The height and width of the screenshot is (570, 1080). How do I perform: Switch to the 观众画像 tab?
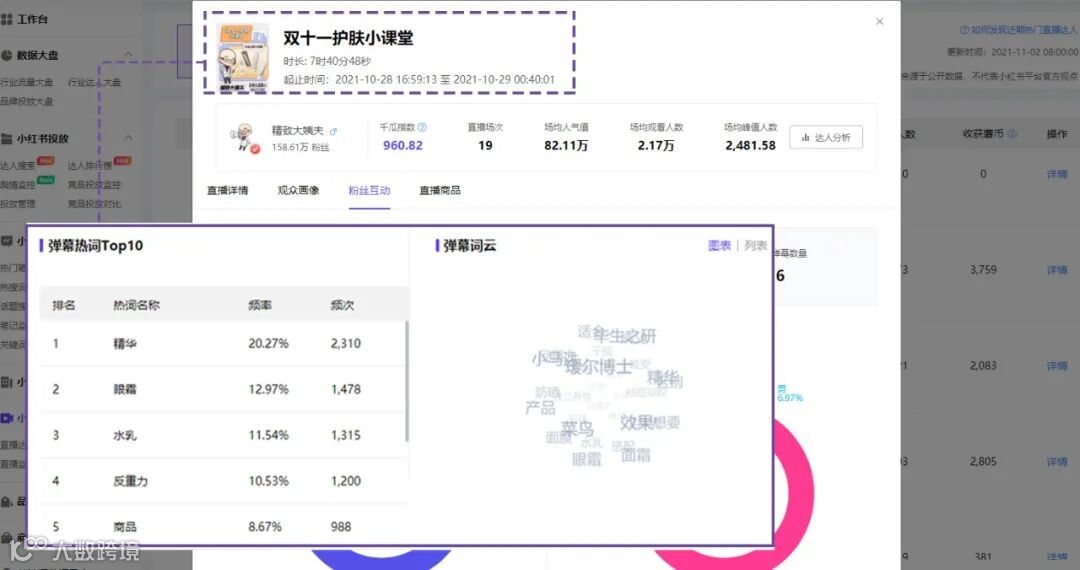(x=298, y=190)
